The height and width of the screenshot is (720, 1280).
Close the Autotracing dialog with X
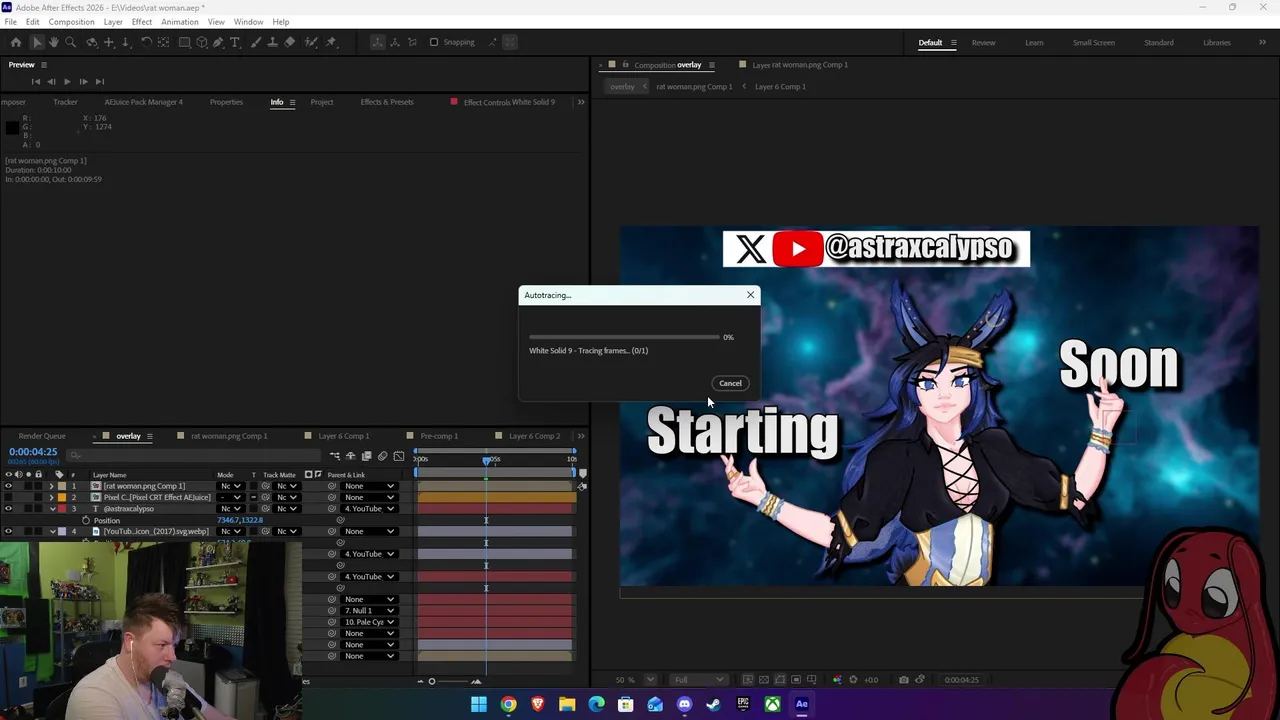click(750, 295)
